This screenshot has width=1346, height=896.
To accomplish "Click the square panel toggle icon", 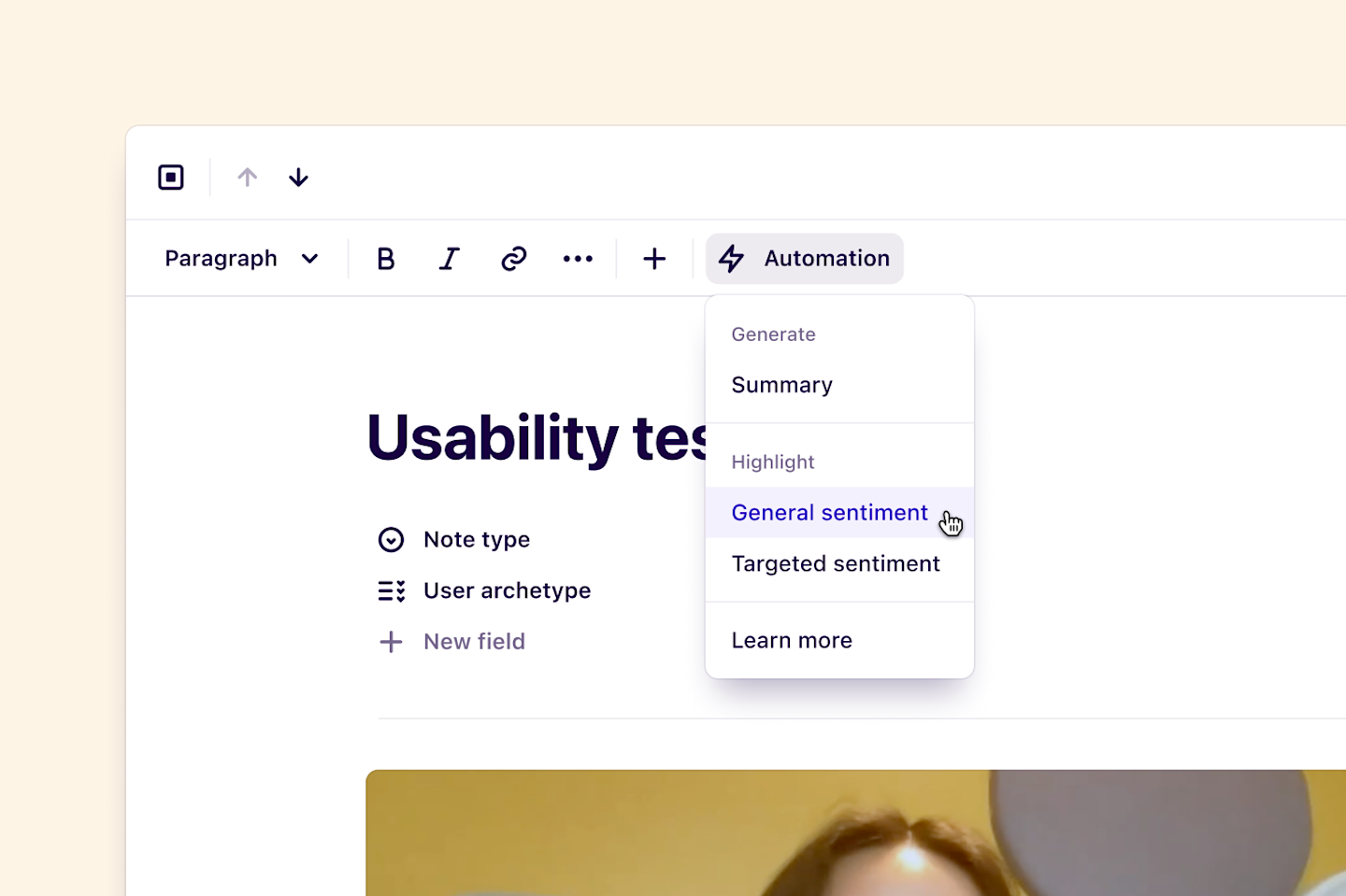I will pyautogui.click(x=171, y=177).
